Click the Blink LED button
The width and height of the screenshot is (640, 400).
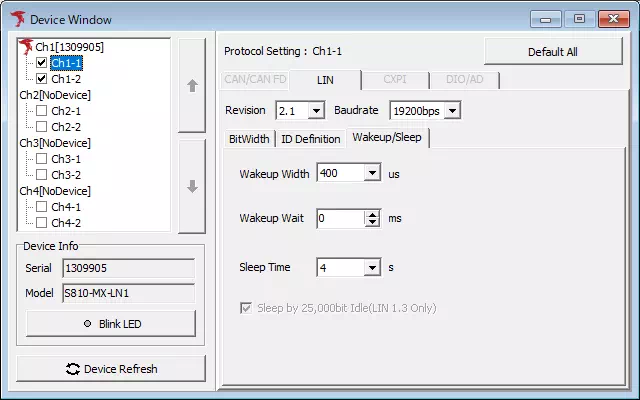110,324
